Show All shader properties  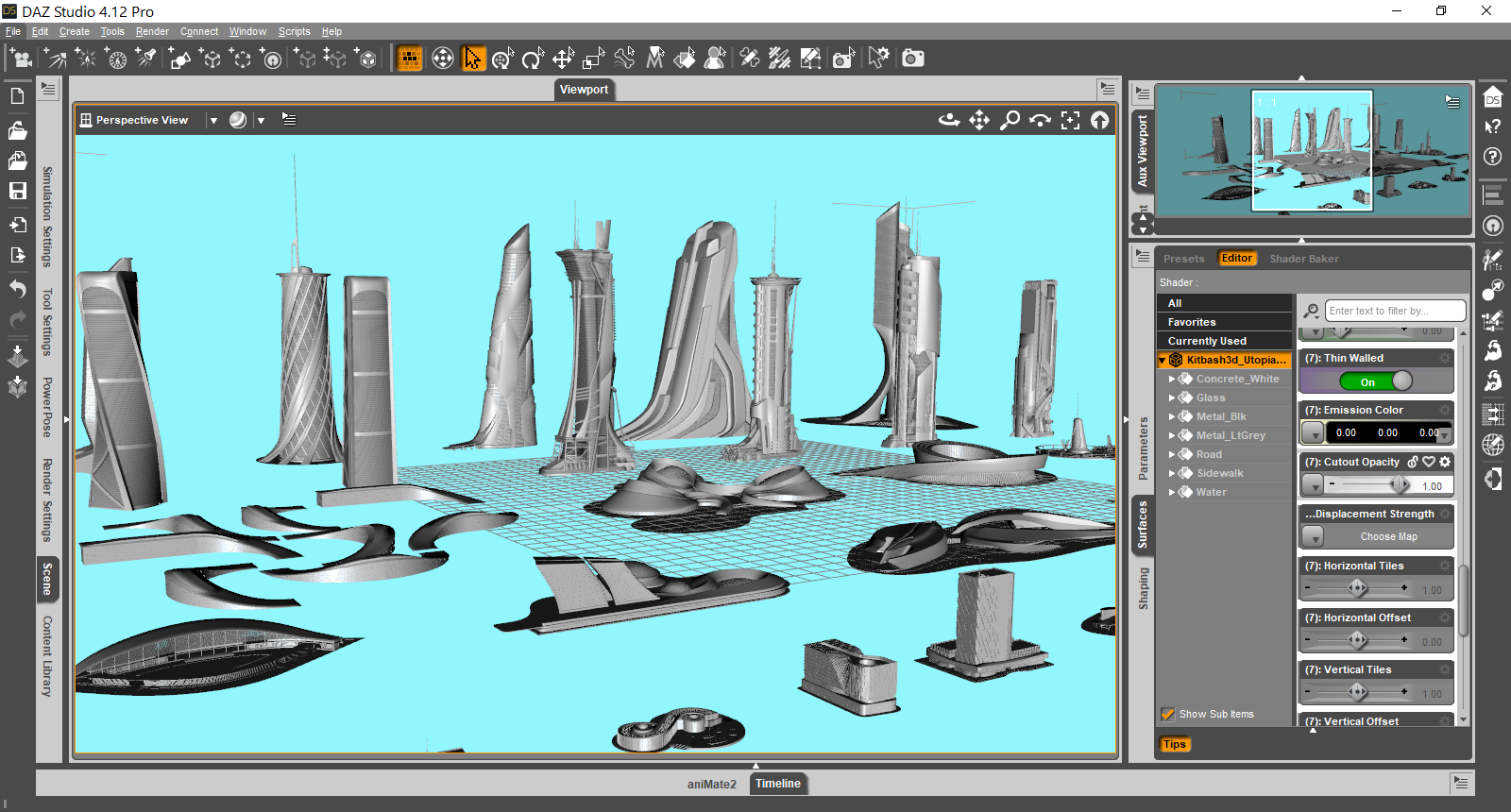(1224, 303)
